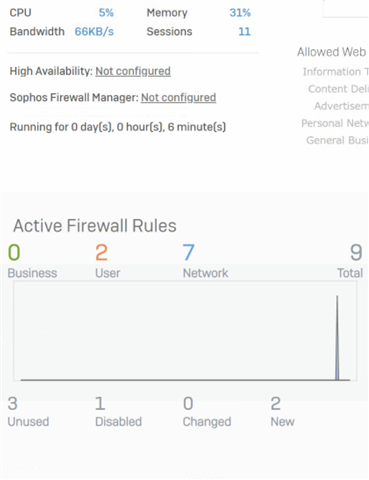The width and height of the screenshot is (369, 480).
Task: Click the Sessions count 11
Action: (244, 32)
